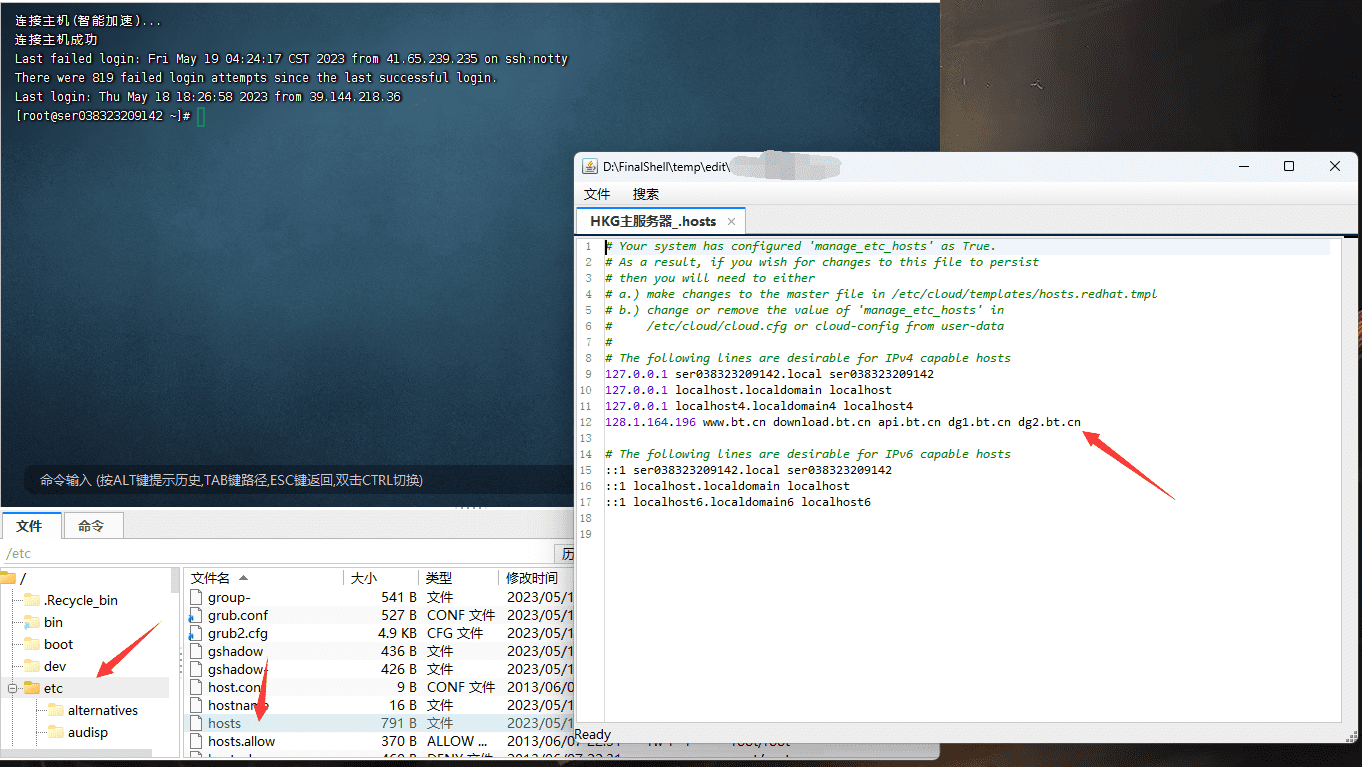Click the boot folder icon

tap(32, 644)
